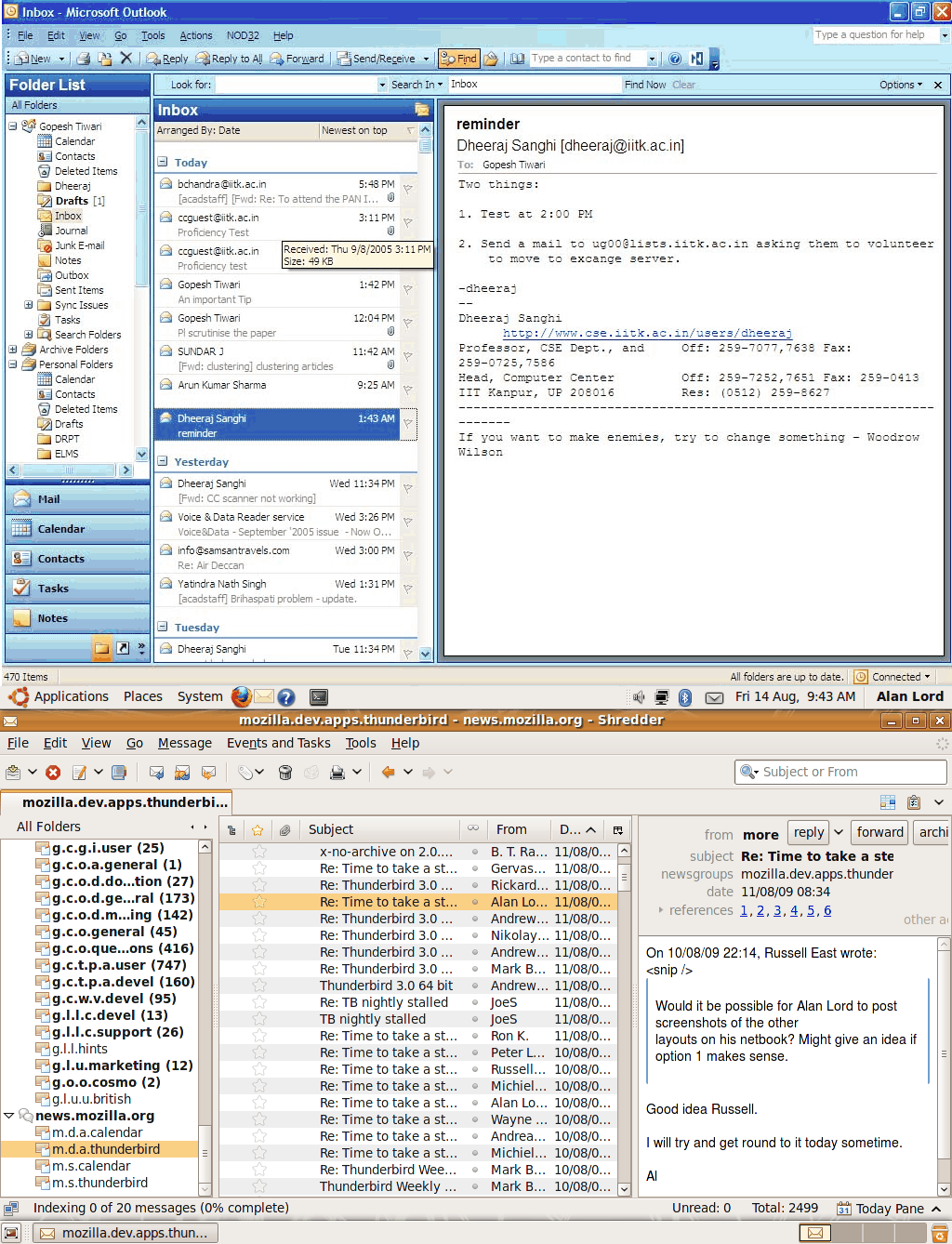Collapse the Today group in Outlook Inbox
Screen dimensions: 952x1244
click(x=163, y=162)
